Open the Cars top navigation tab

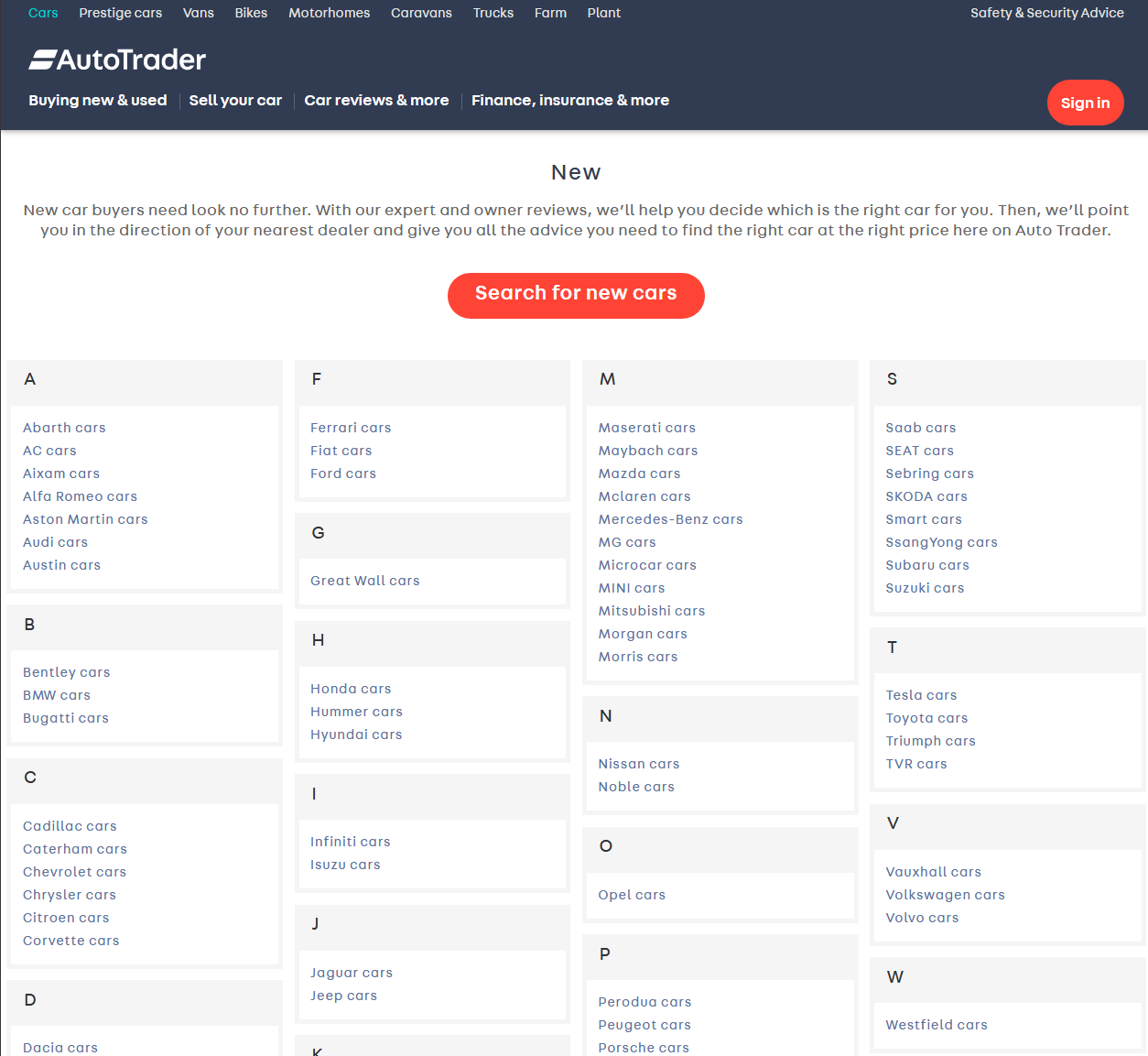tap(43, 13)
